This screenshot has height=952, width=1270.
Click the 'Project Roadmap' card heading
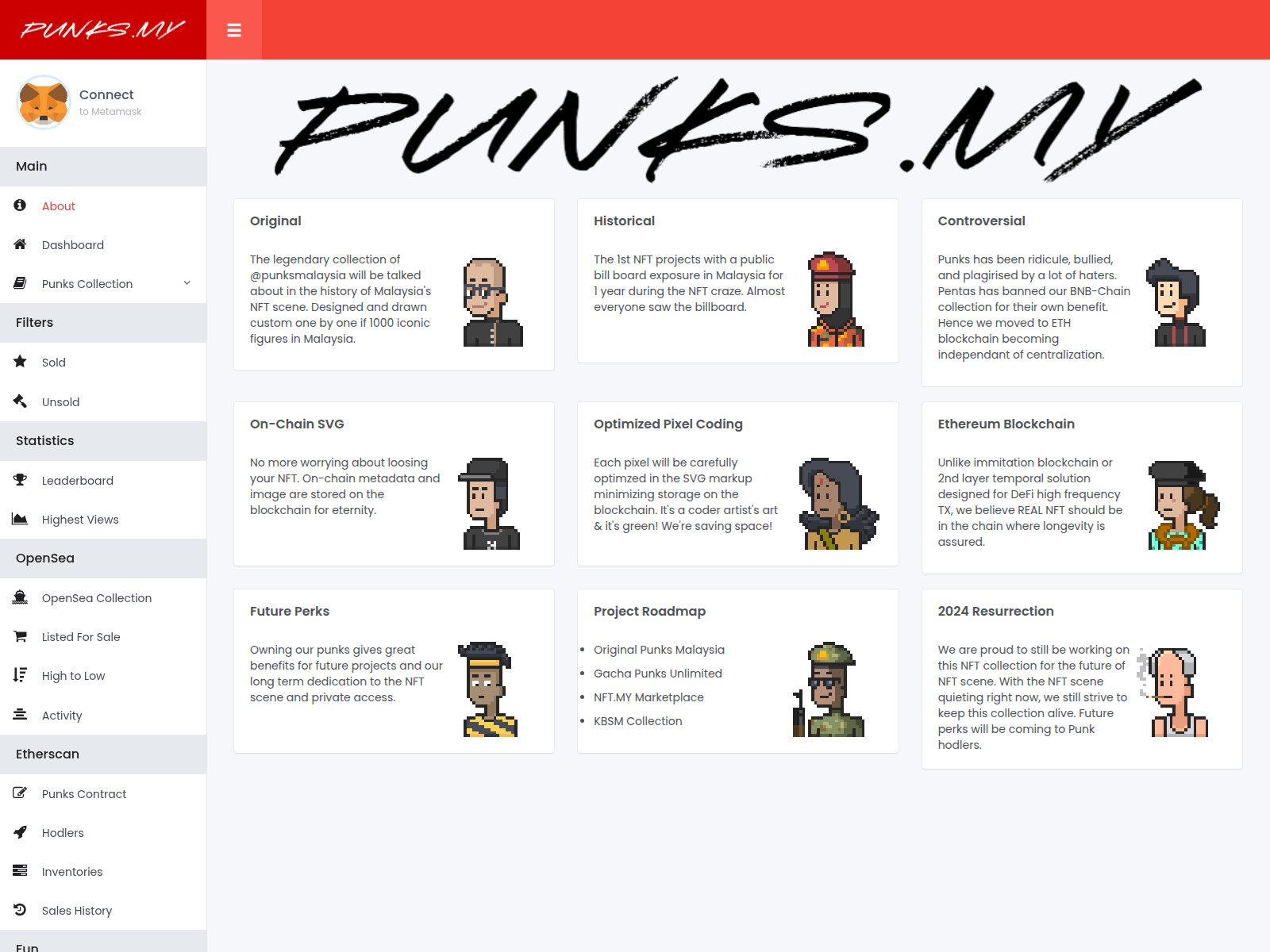pos(650,612)
